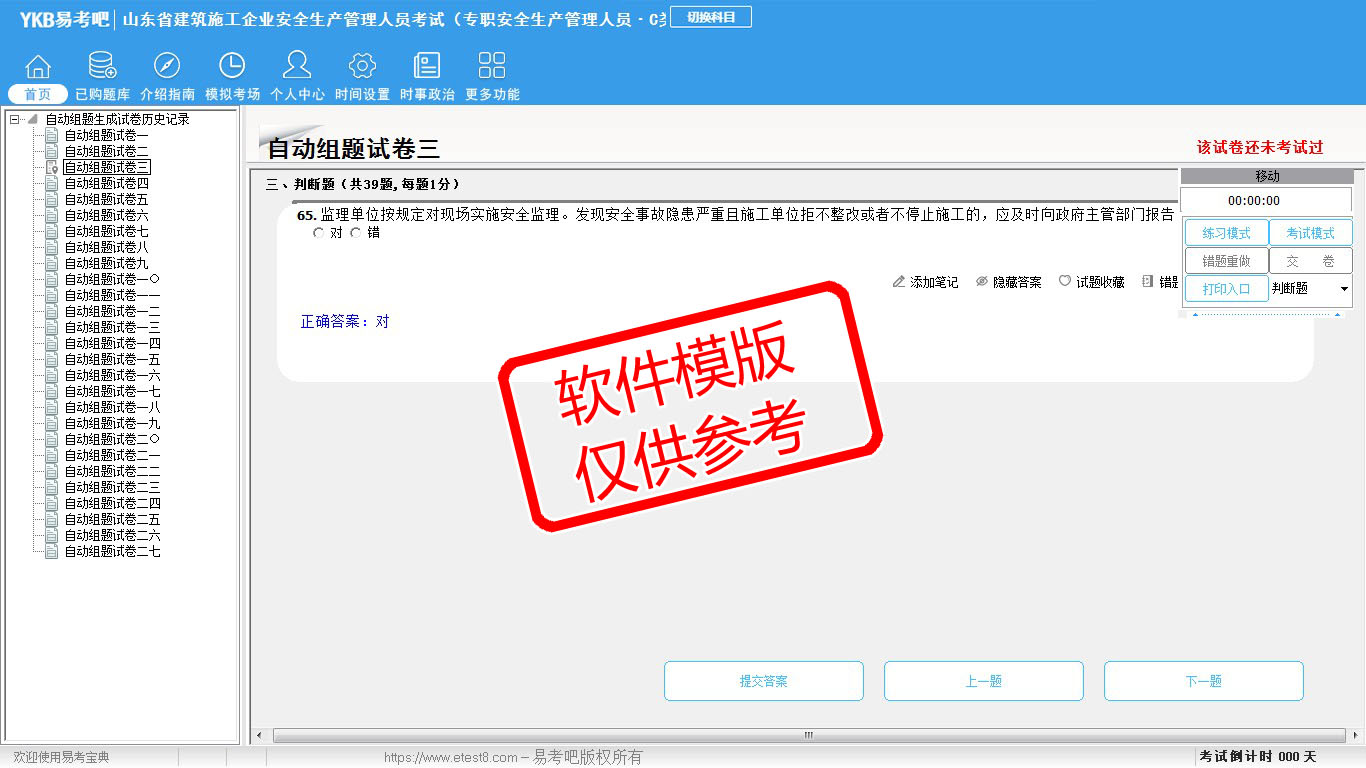The image size is (1366, 768).
Task: Toggle 隐藏答案 to hide the answer
Action: tap(1008, 283)
